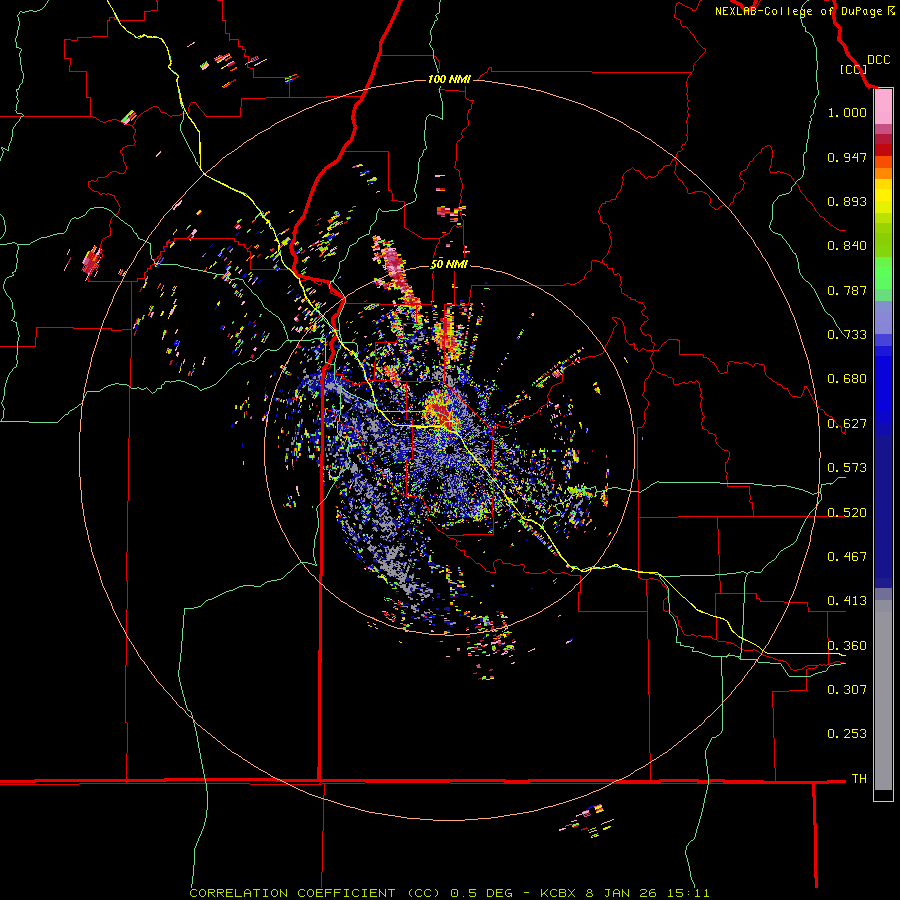Click the 0.573 color scale value
Image resolution: width=900 pixels, height=900 pixels.
pos(847,467)
